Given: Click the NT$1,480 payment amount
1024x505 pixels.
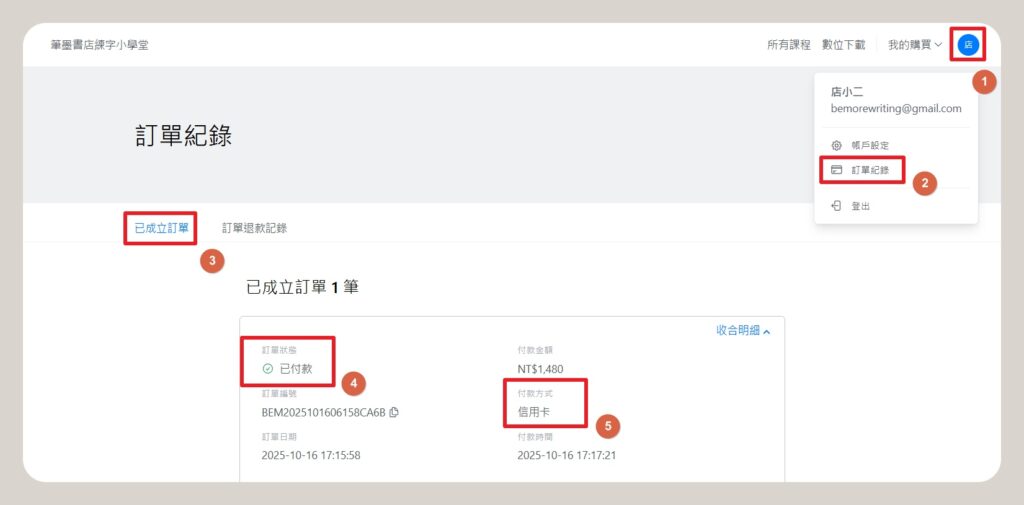Looking at the screenshot, I should coord(540,369).
